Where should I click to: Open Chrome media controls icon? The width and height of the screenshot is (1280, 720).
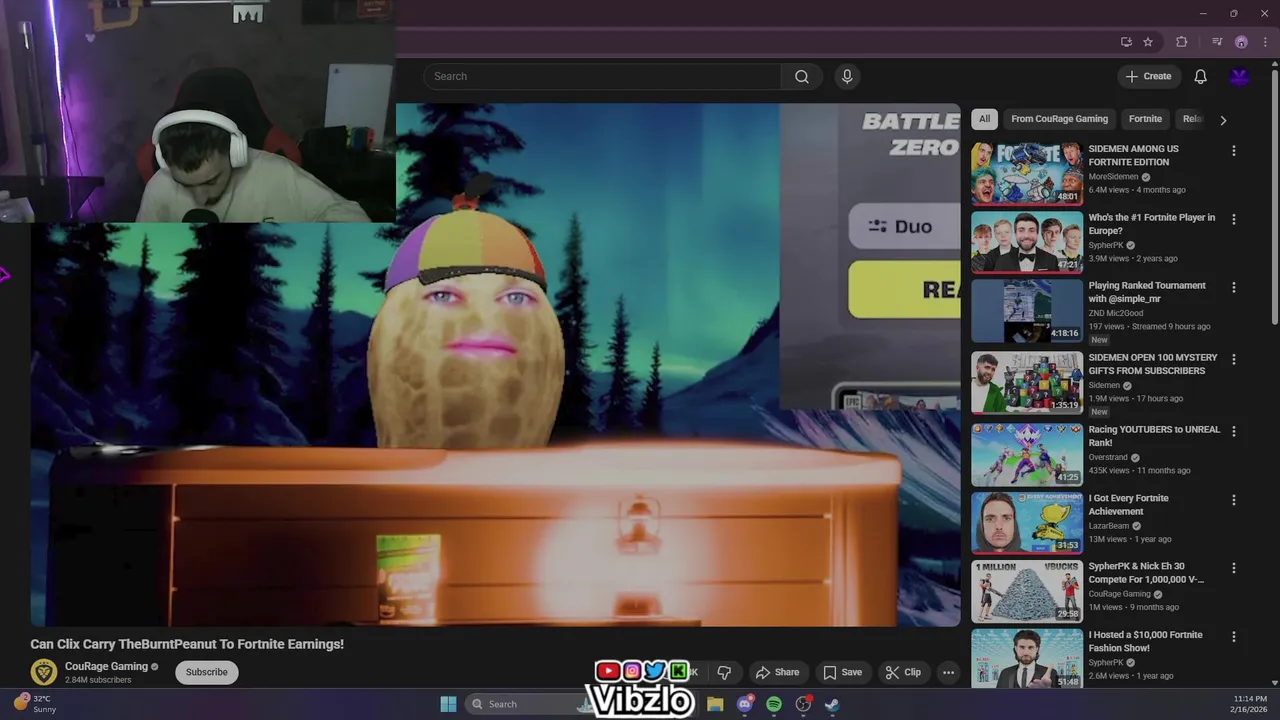coord(1217,42)
